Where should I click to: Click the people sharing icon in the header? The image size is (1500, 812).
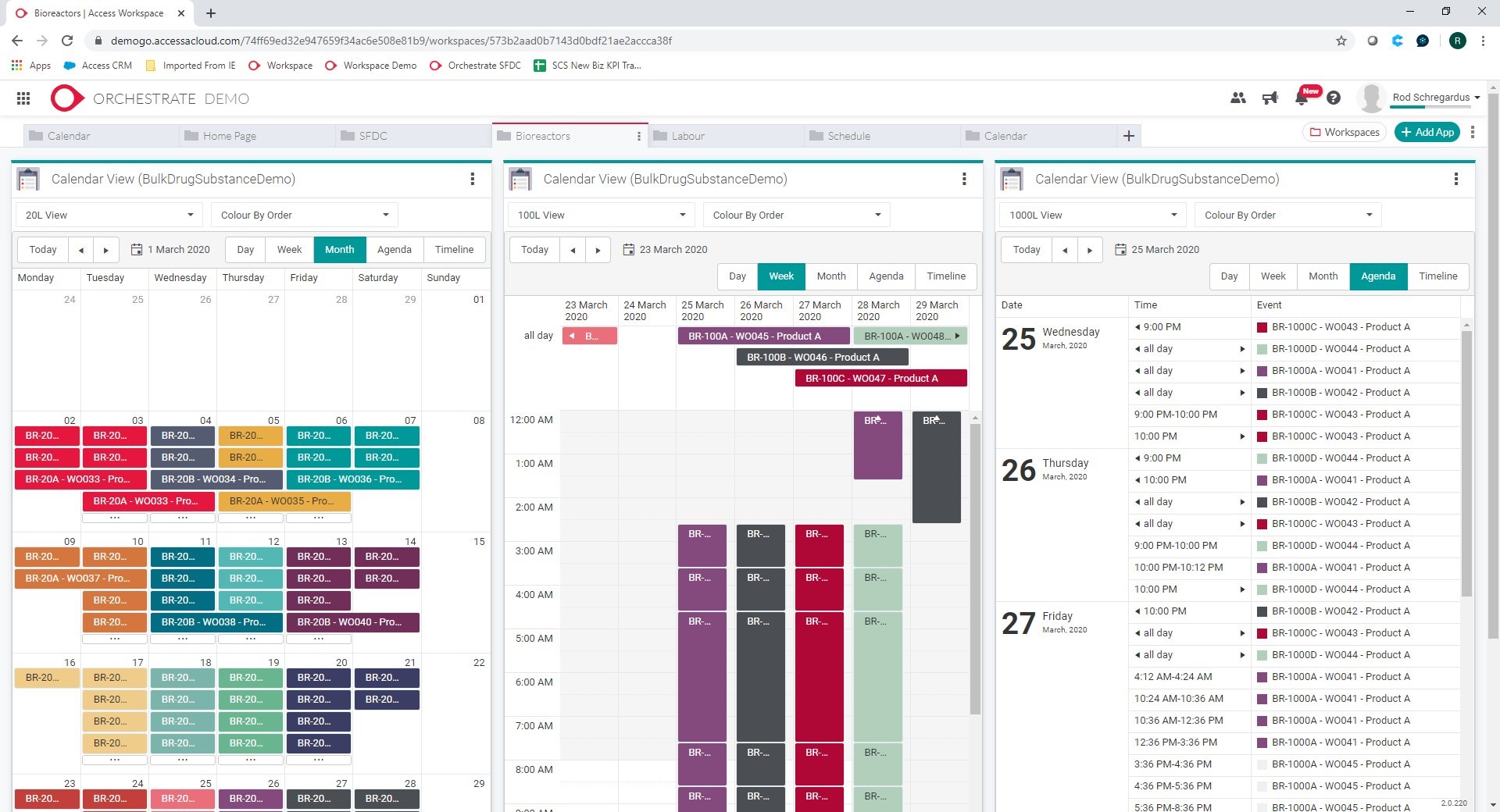1237,98
